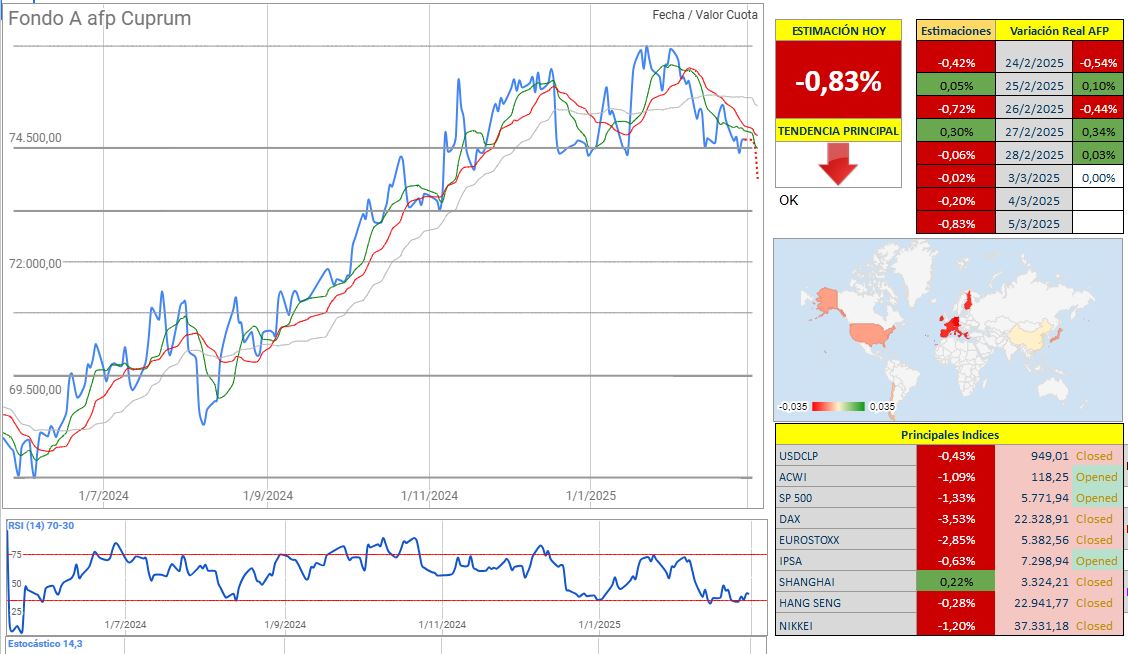This screenshot has width=1128, height=654.
Task: Click the 69.500,00 axis label
Action: [35, 389]
